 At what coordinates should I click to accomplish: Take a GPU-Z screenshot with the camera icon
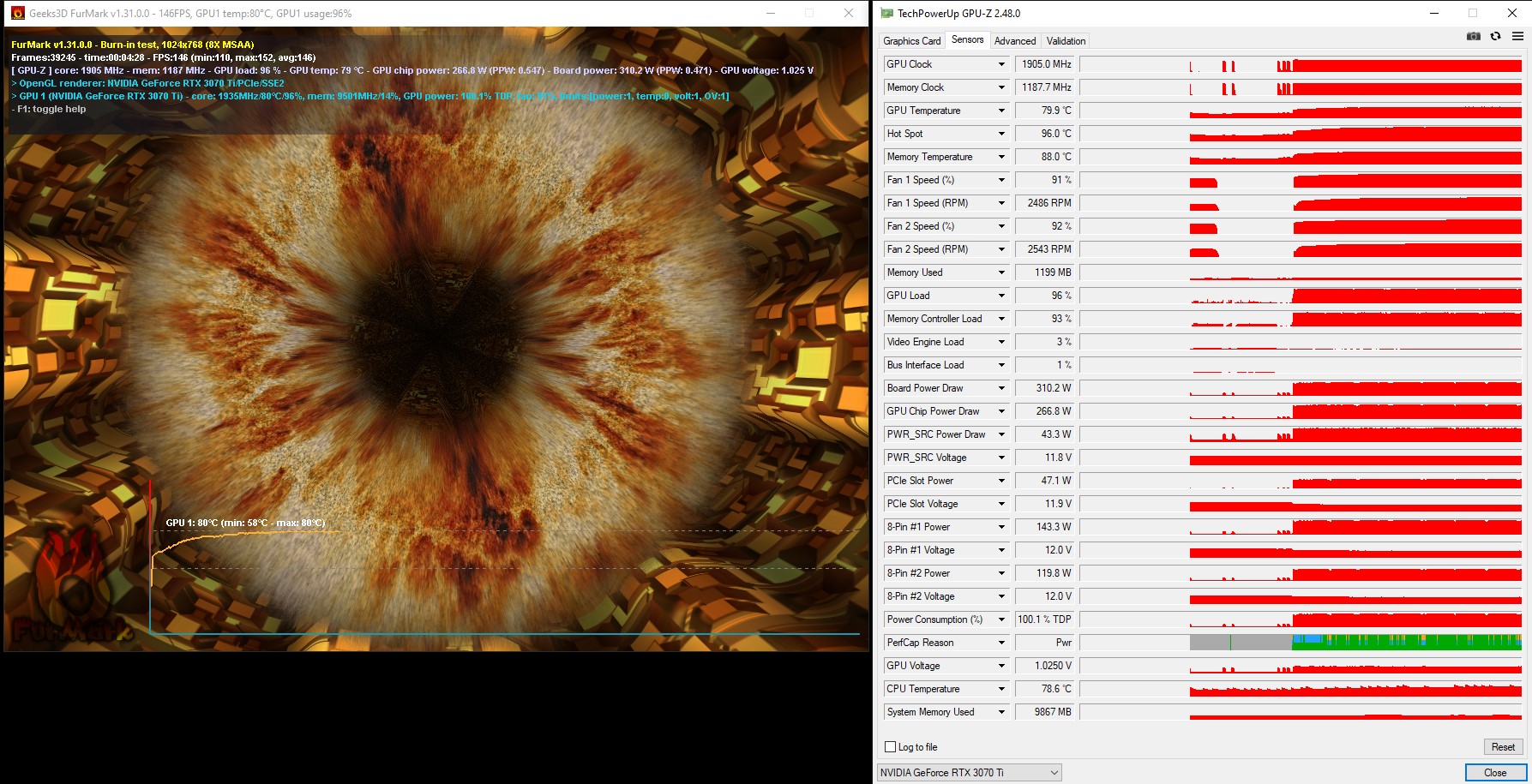click(x=1474, y=36)
